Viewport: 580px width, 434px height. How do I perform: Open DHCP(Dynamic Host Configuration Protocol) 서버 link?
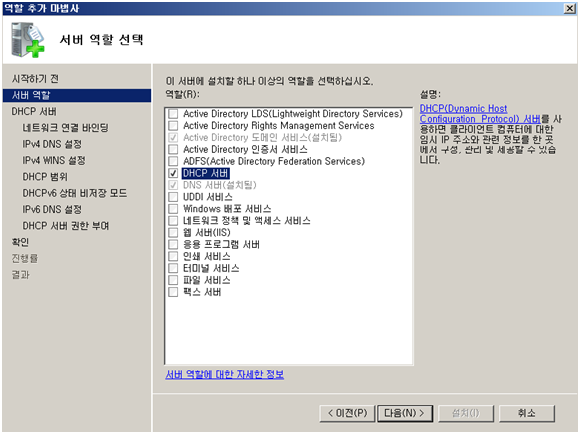pyautogui.click(x=480, y=114)
